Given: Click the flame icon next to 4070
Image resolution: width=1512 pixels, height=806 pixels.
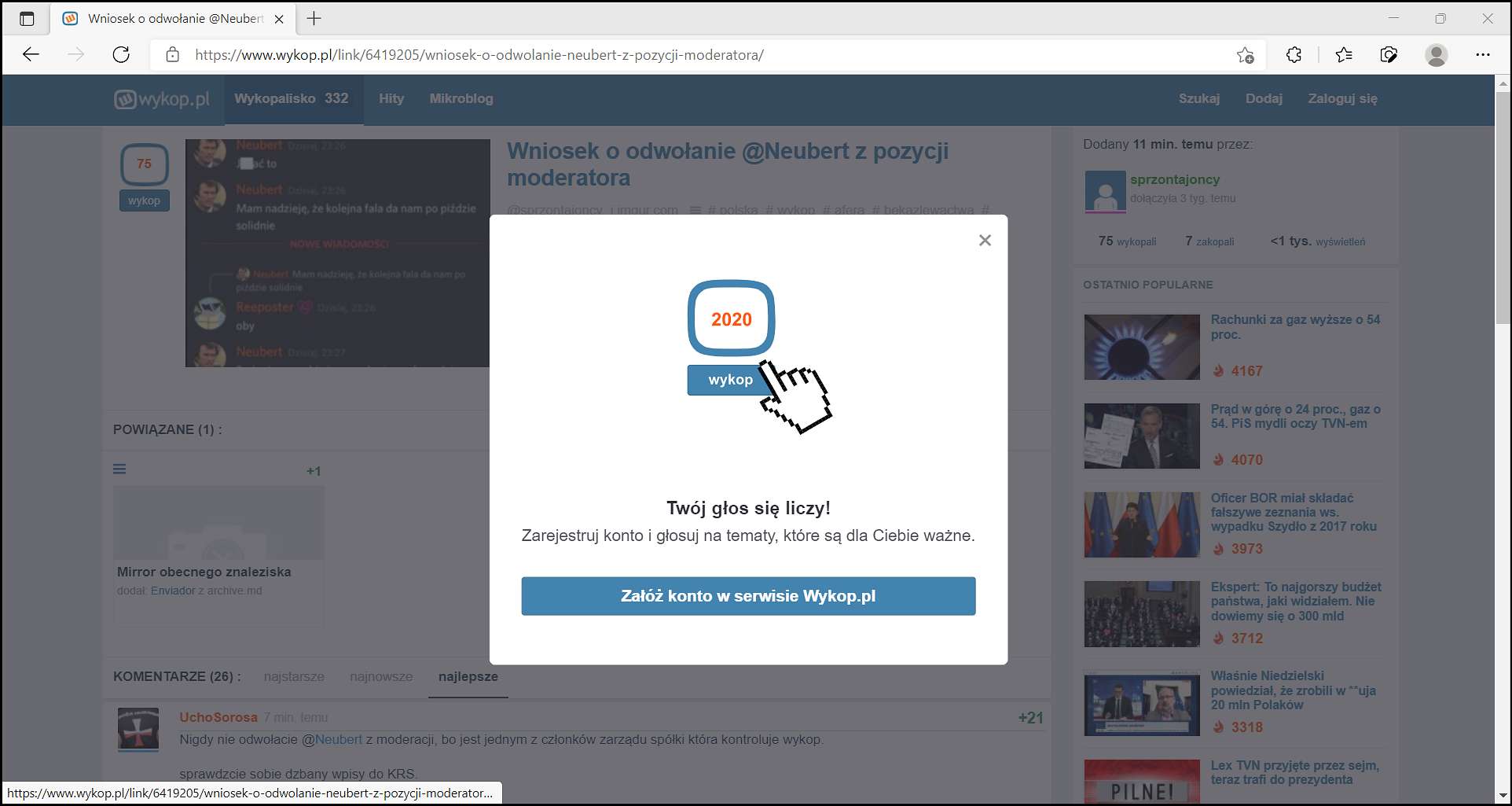Looking at the screenshot, I should pos(1218,459).
